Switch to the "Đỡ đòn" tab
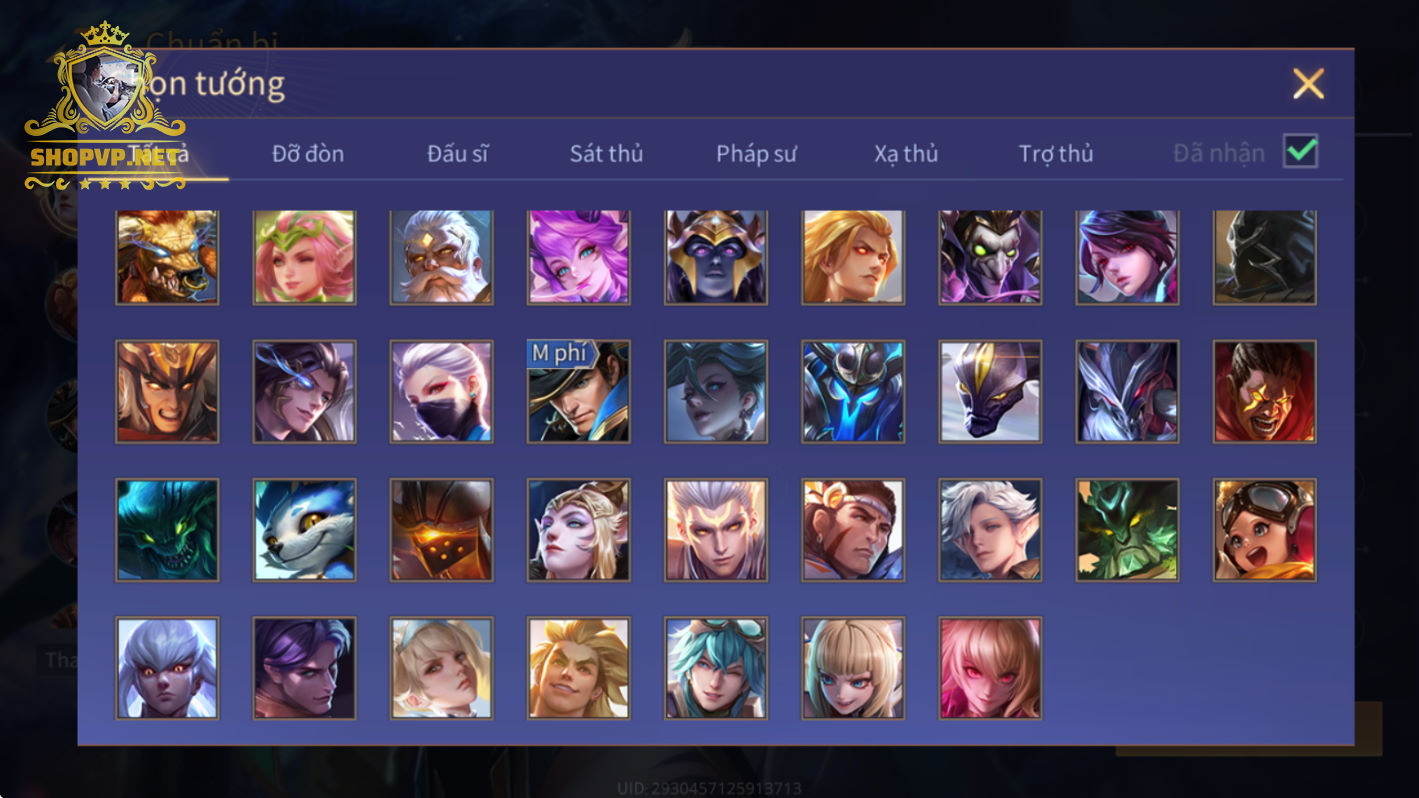Image resolution: width=1419 pixels, height=798 pixels. tap(308, 153)
